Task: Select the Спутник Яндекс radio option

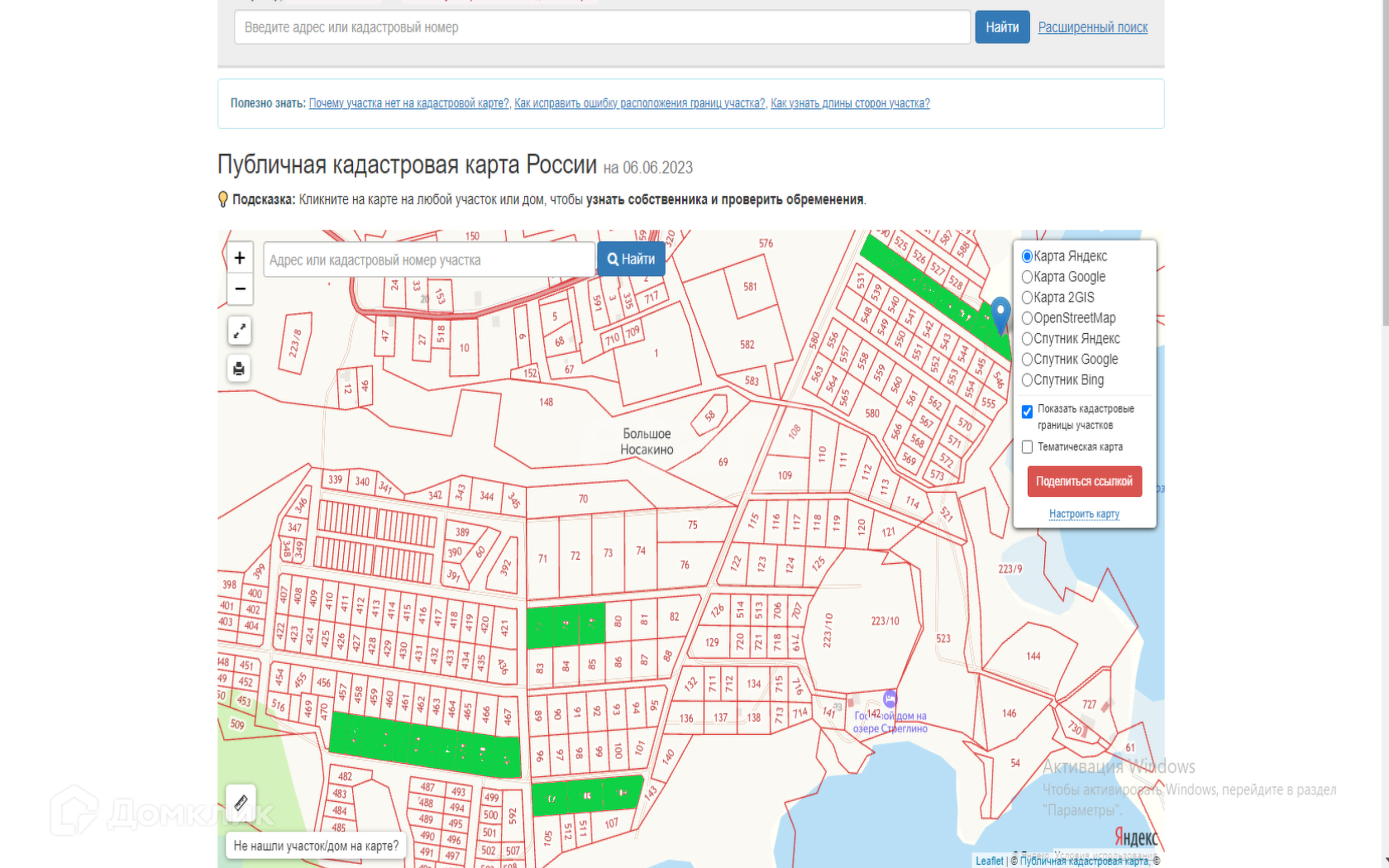Action: pos(1027,339)
